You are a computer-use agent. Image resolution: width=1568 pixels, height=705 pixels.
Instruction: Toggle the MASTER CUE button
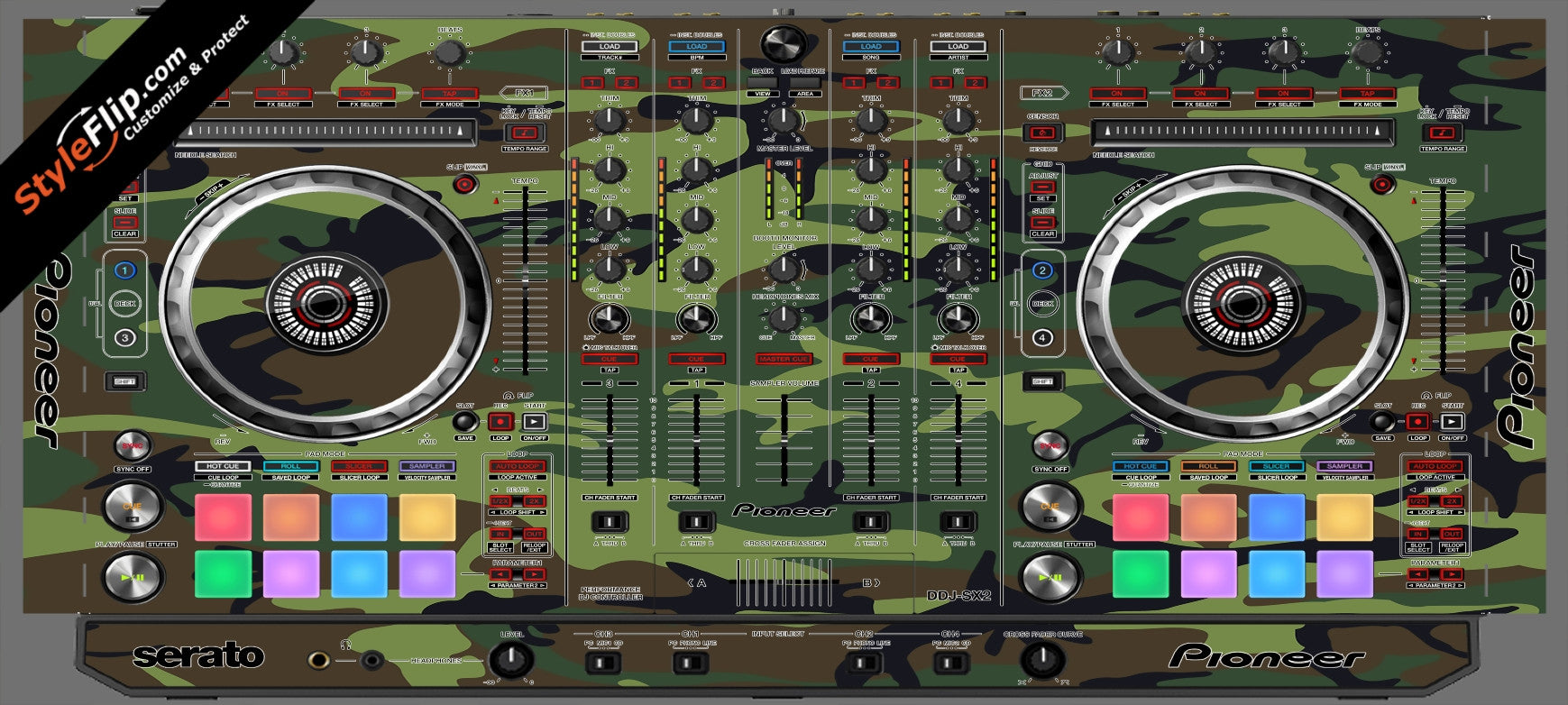click(784, 359)
